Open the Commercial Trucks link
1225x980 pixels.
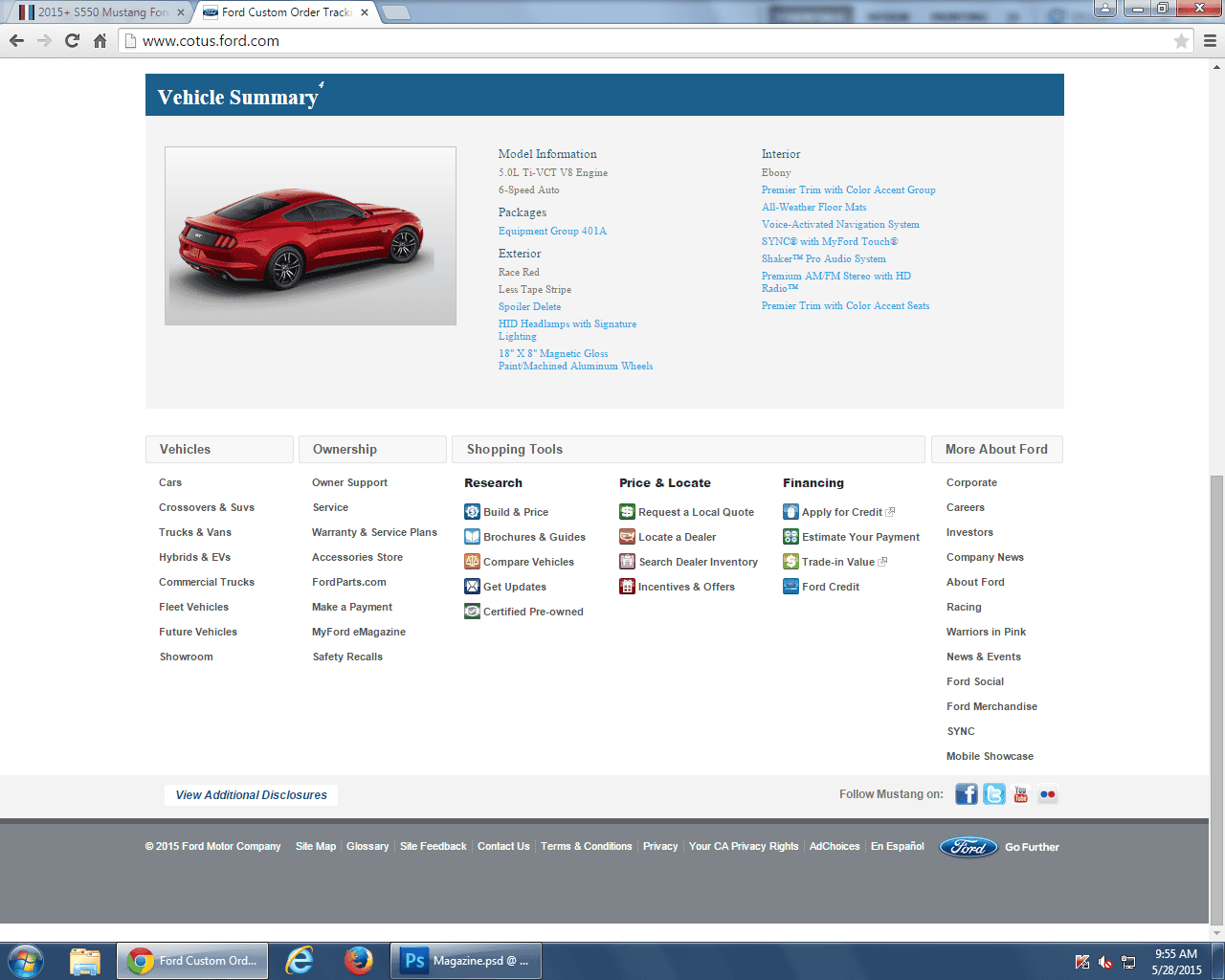pos(207,582)
